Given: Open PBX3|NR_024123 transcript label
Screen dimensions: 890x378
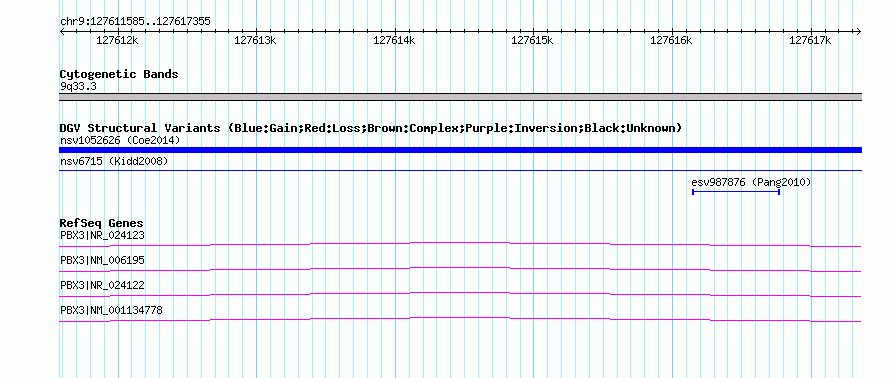Looking at the screenshot, I should (102, 235).
